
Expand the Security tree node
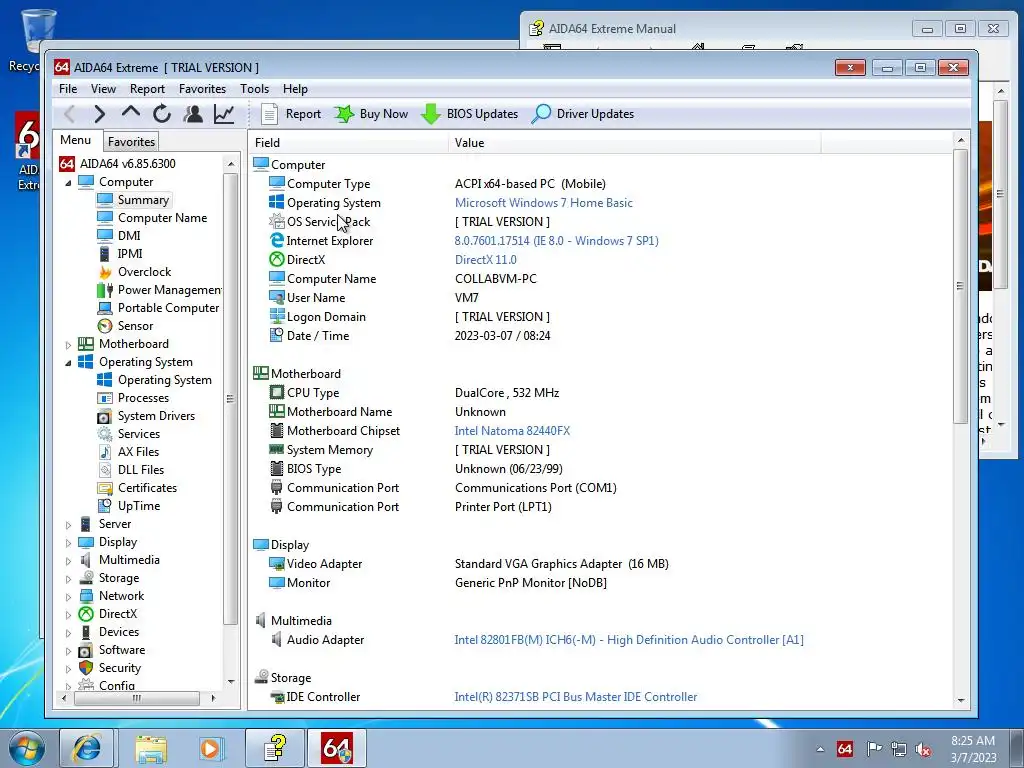(x=69, y=669)
